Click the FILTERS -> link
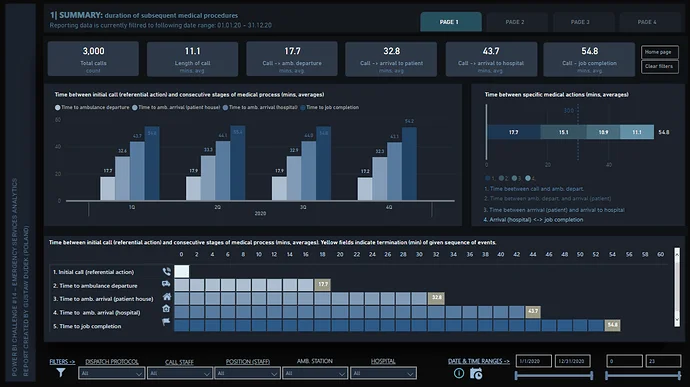Viewport: 690px width, 387px height. tap(62, 361)
